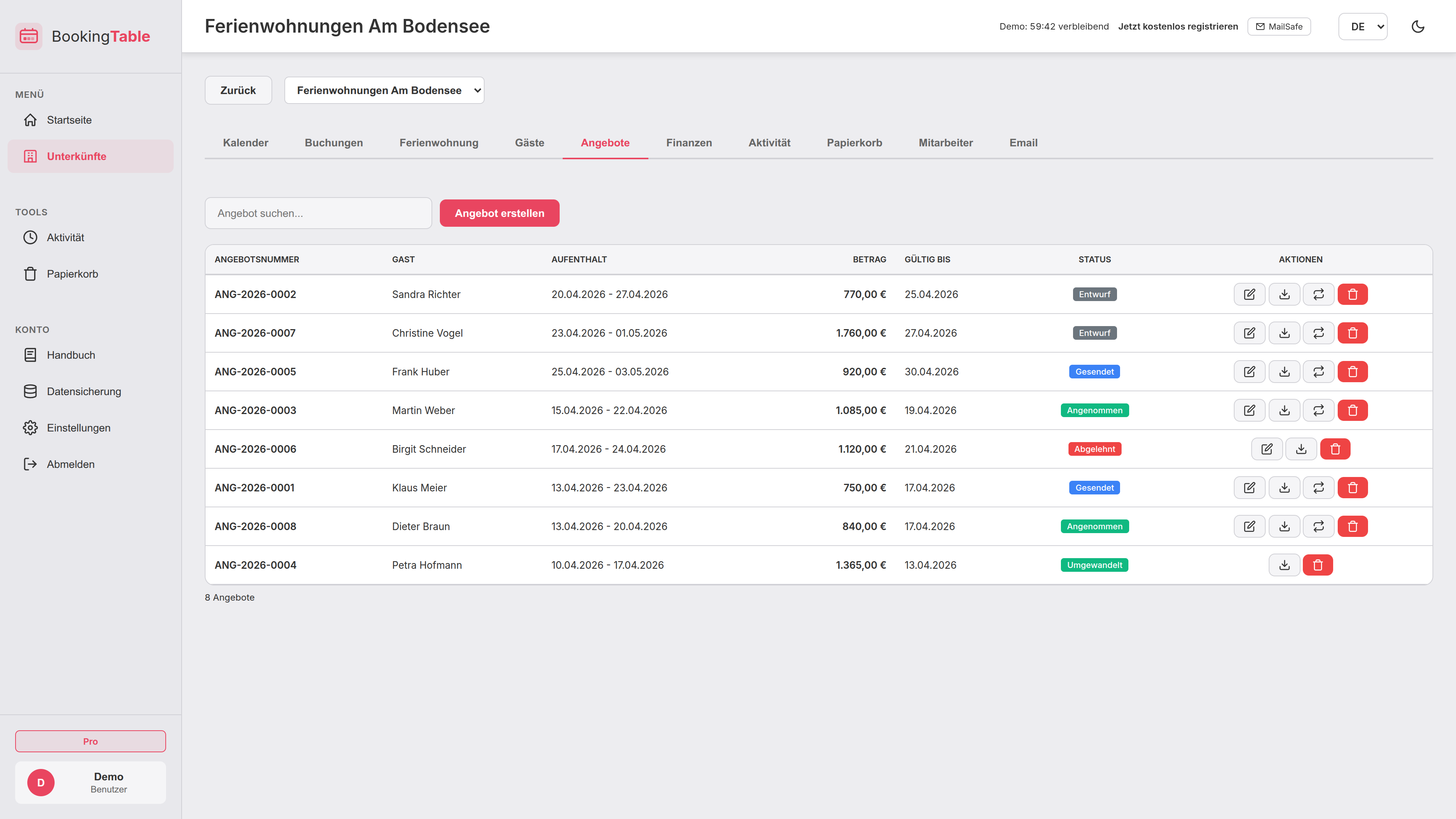Download Frank Huber's offer
Image resolution: width=1456 pixels, height=819 pixels.
click(1284, 372)
